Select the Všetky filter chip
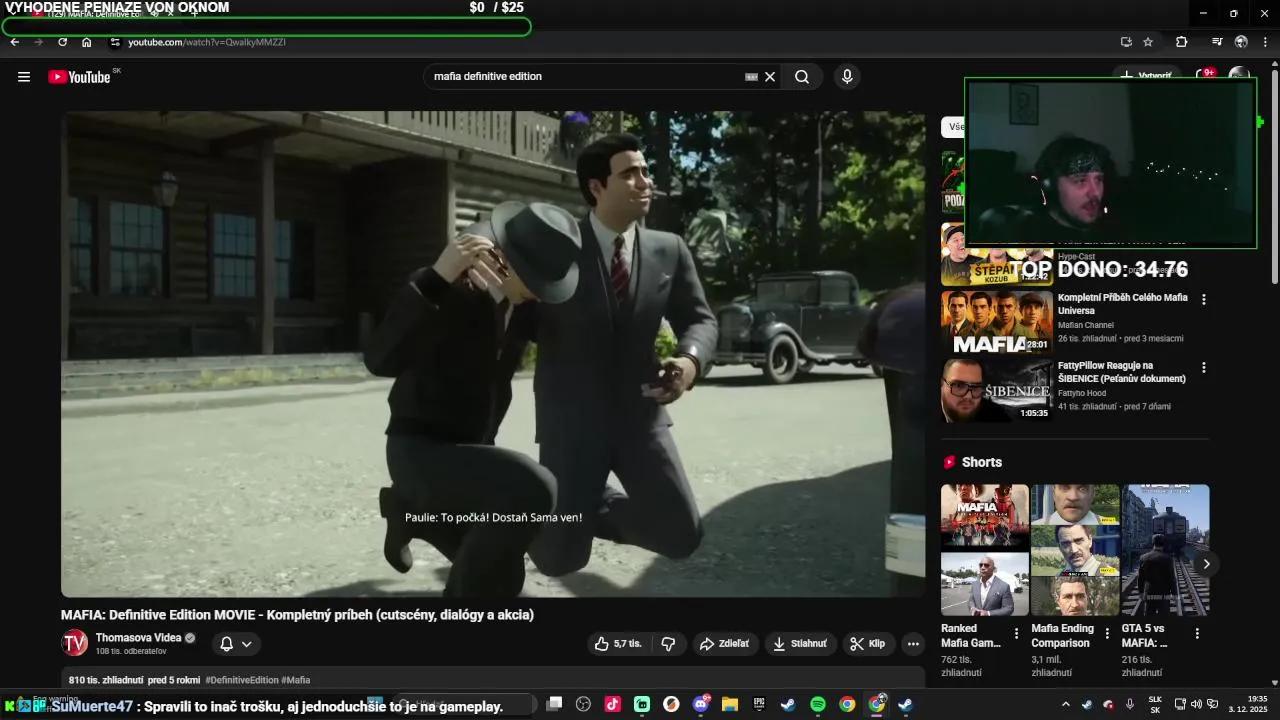 [955, 127]
